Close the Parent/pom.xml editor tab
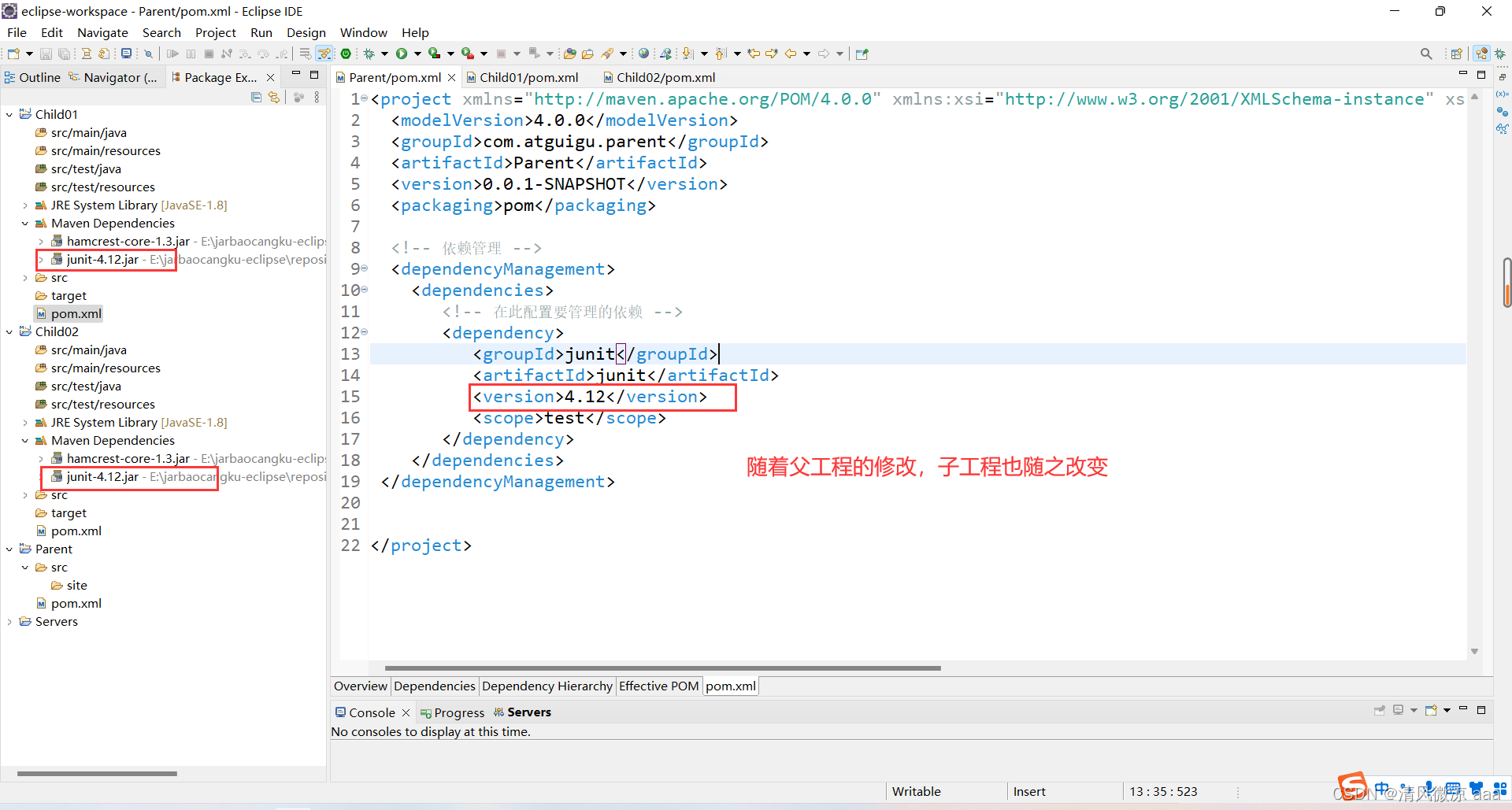The width and height of the screenshot is (1512, 810). point(451,77)
